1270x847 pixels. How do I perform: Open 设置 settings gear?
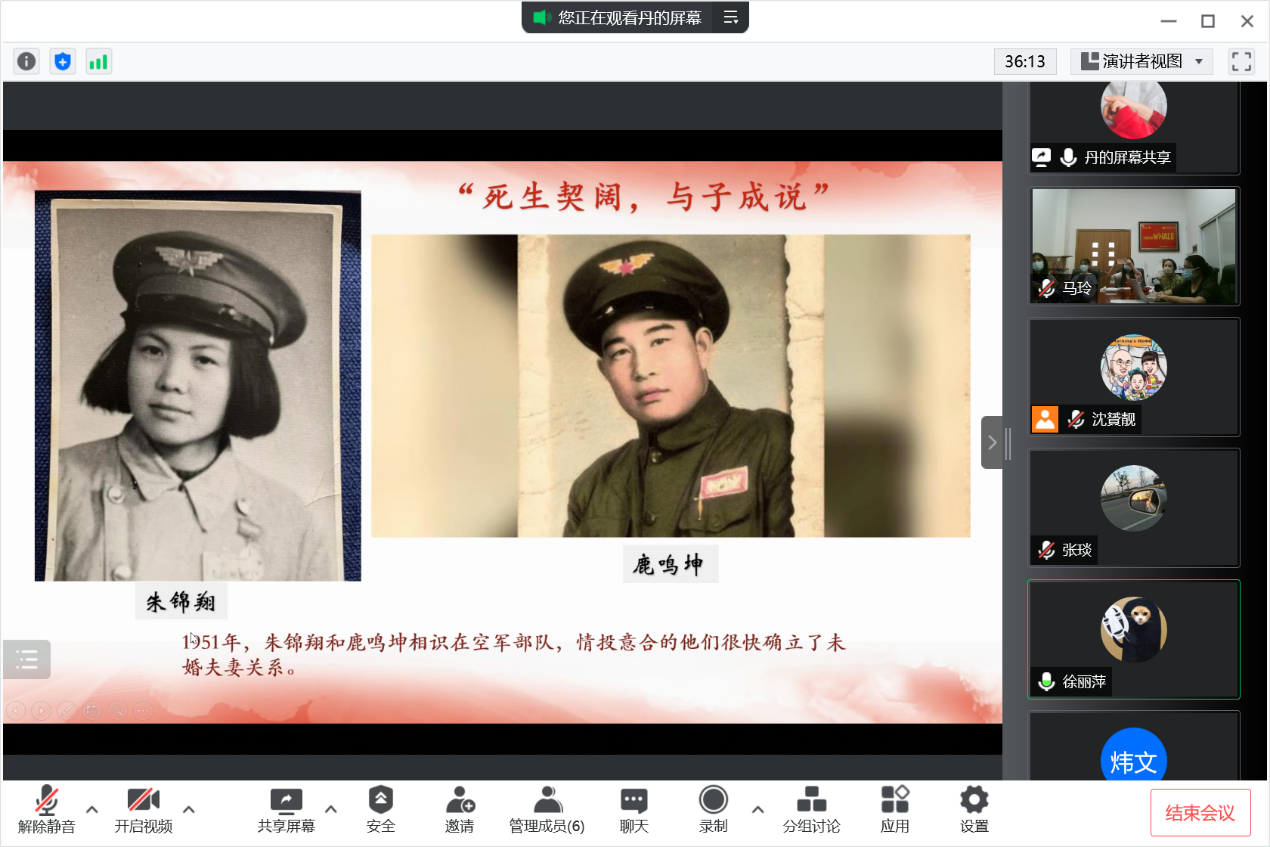coord(974,809)
